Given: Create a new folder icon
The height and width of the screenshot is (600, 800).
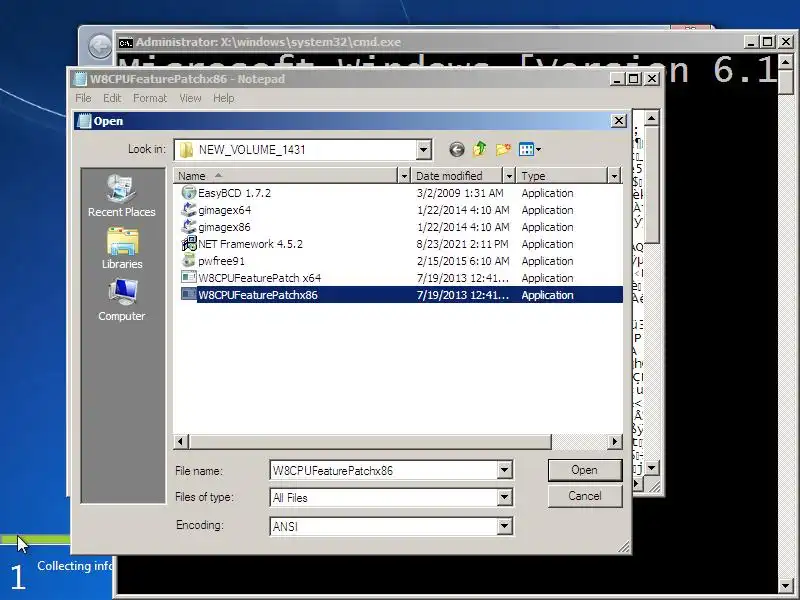Looking at the screenshot, I should [x=503, y=149].
